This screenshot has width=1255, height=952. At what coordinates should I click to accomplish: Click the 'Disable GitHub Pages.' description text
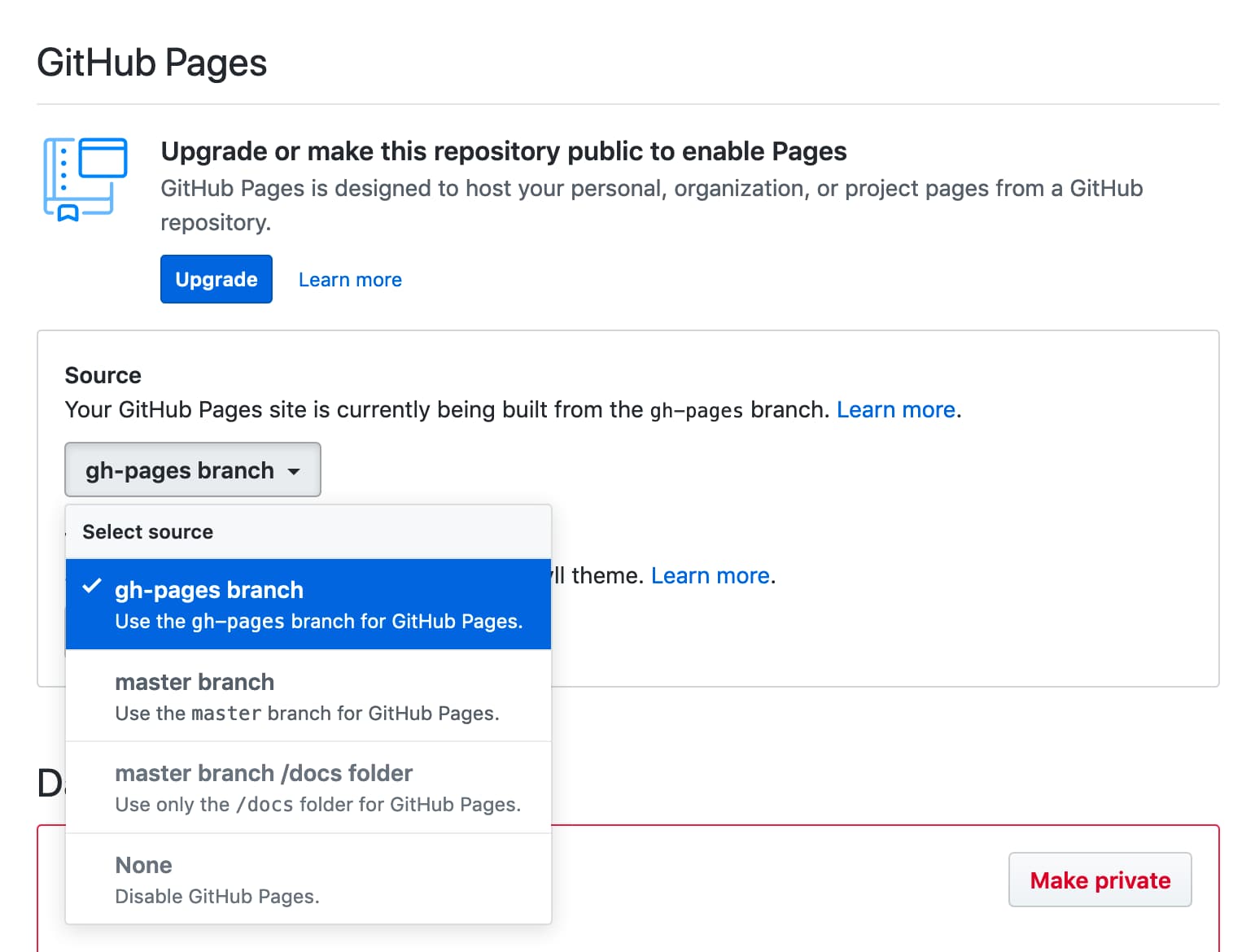point(217,897)
